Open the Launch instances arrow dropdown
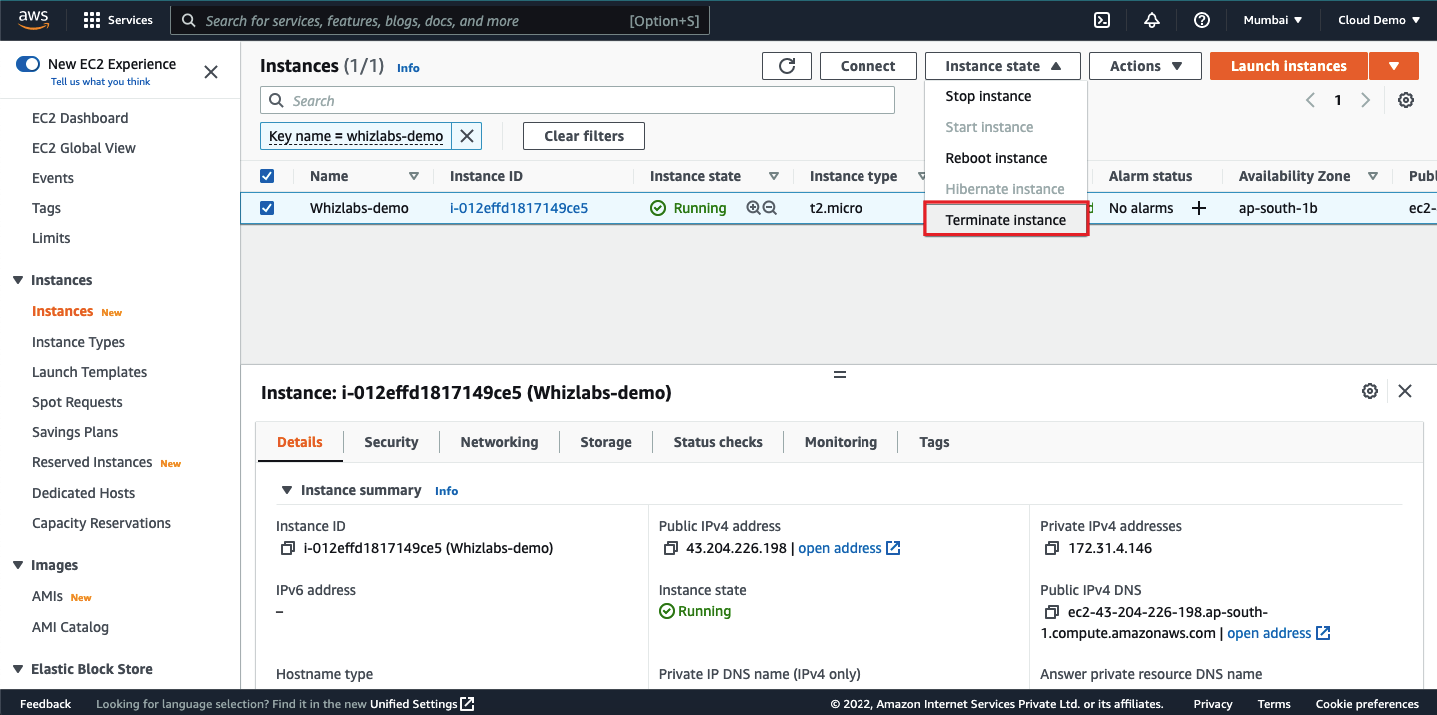The image size is (1437, 715). 1395,66
